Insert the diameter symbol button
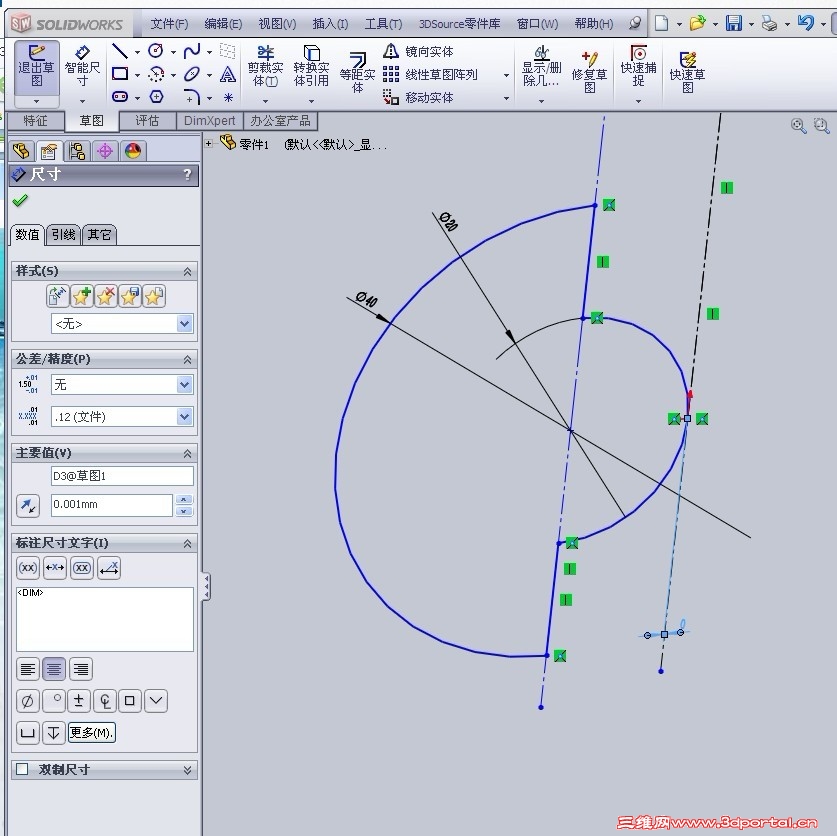Image resolution: width=837 pixels, height=836 pixels. [28, 701]
